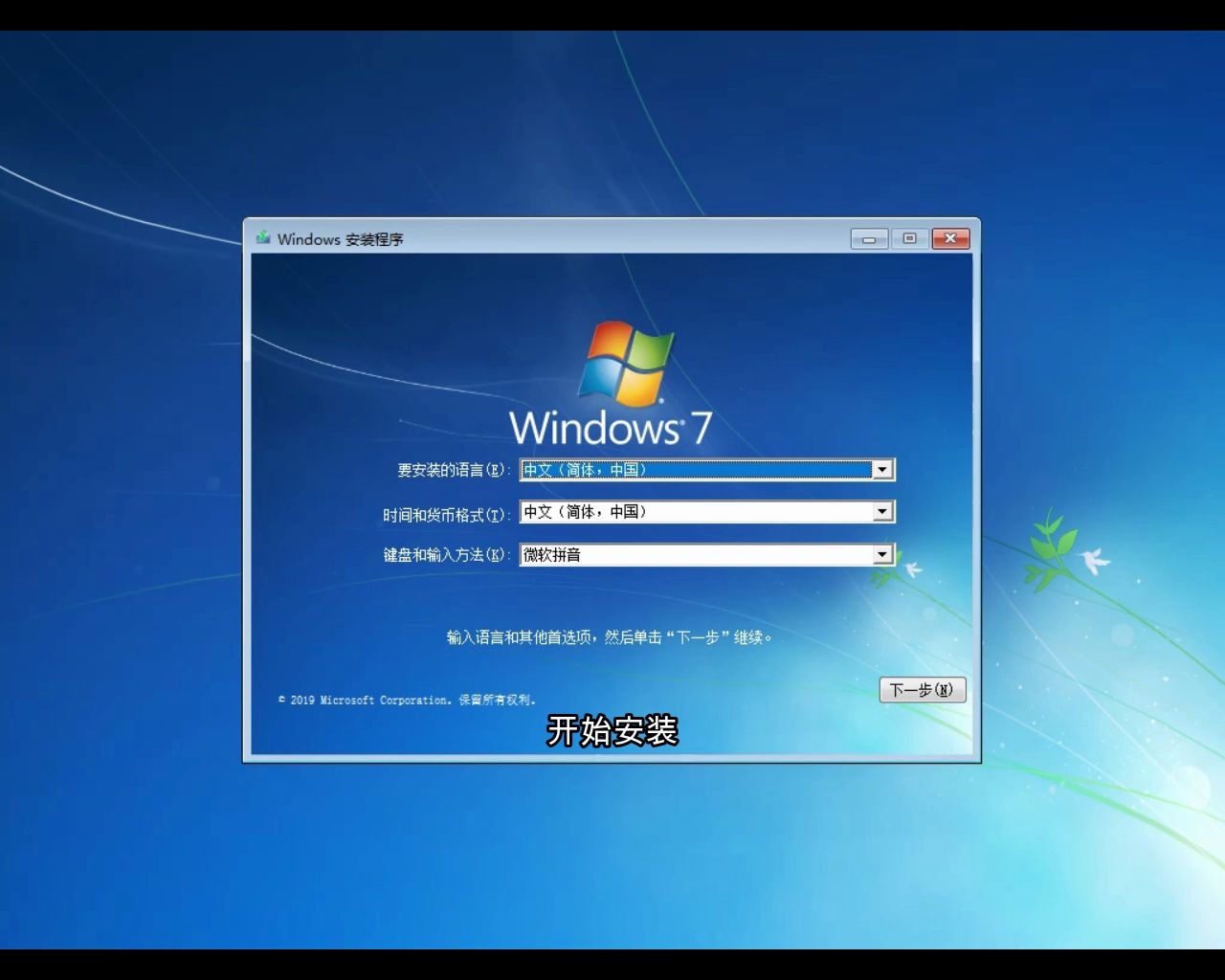This screenshot has width=1225, height=980.
Task: Open the 时间和货币格式 dropdown arrow
Action: (x=882, y=512)
